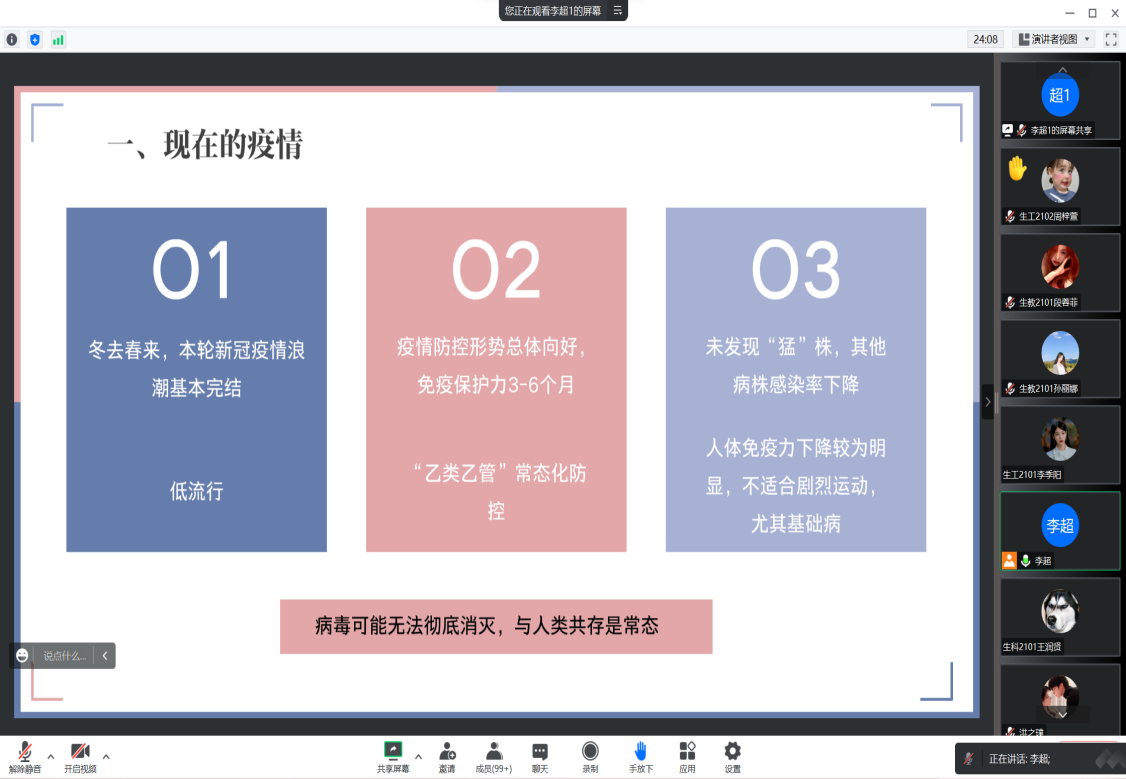Image resolution: width=1126 pixels, height=779 pixels.
Task: Enter full screen mode
Action: (x=1110, y=39)
